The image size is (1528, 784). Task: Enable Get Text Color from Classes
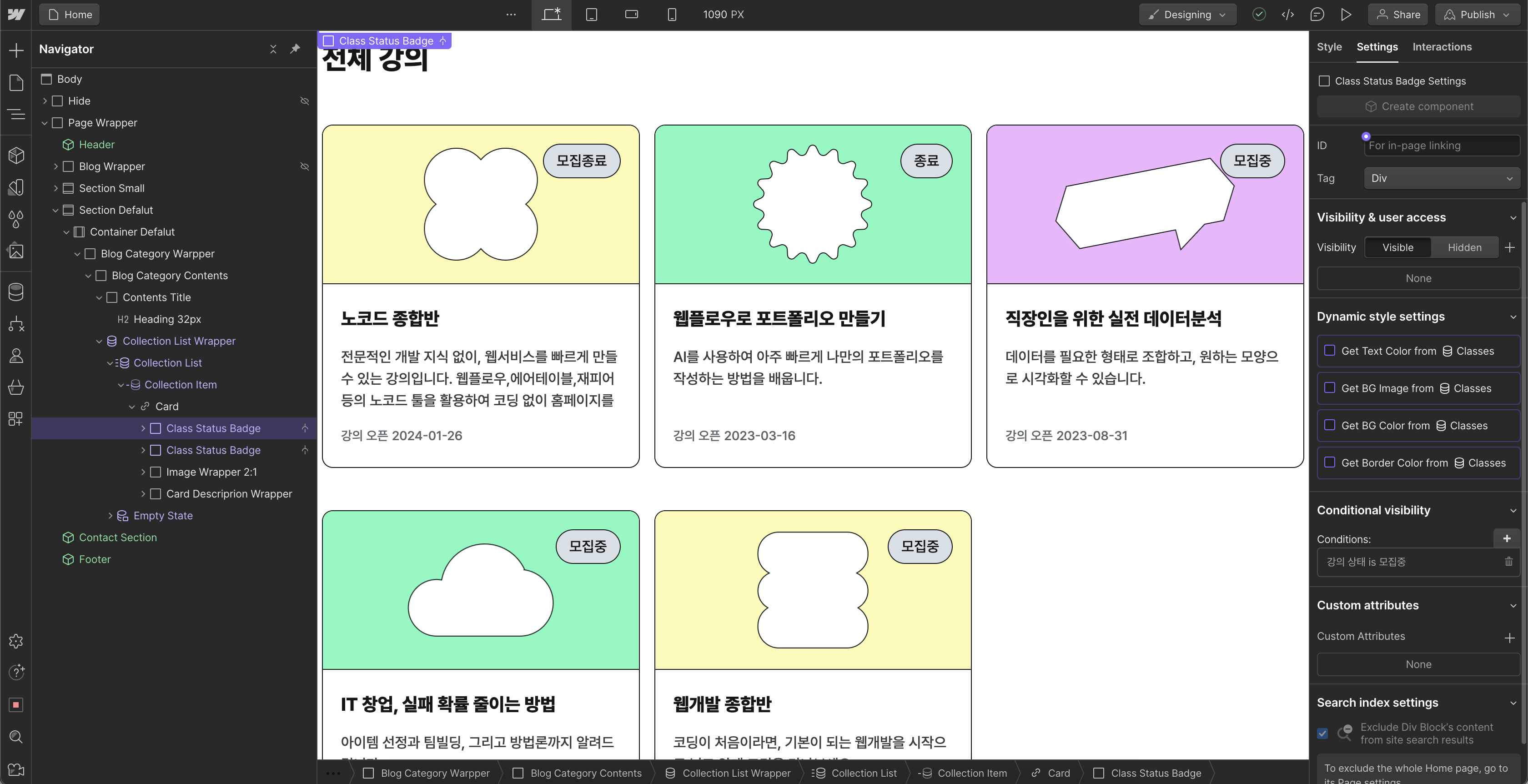1330,351
